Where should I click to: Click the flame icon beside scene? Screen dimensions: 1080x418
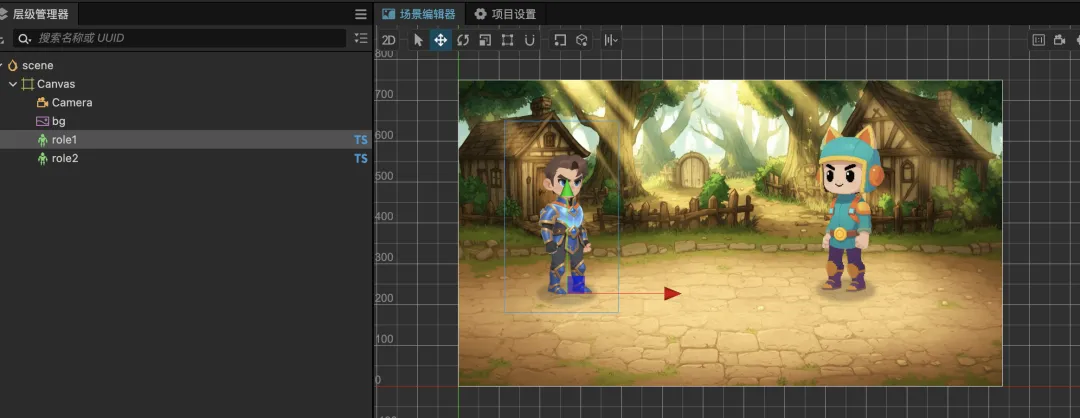tap(12, 65)
